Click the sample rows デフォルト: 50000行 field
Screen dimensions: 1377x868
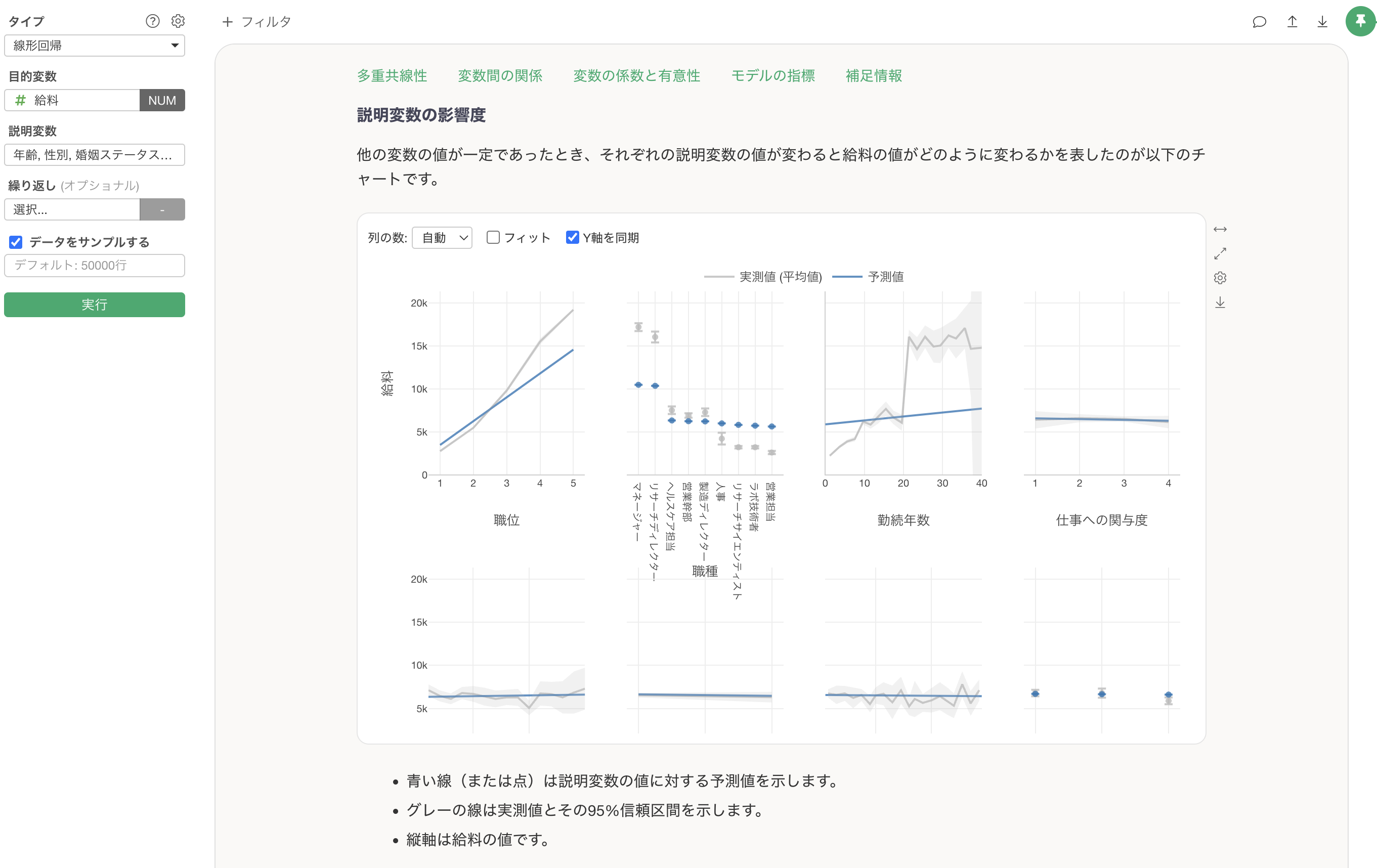click(x=95, y=266)
